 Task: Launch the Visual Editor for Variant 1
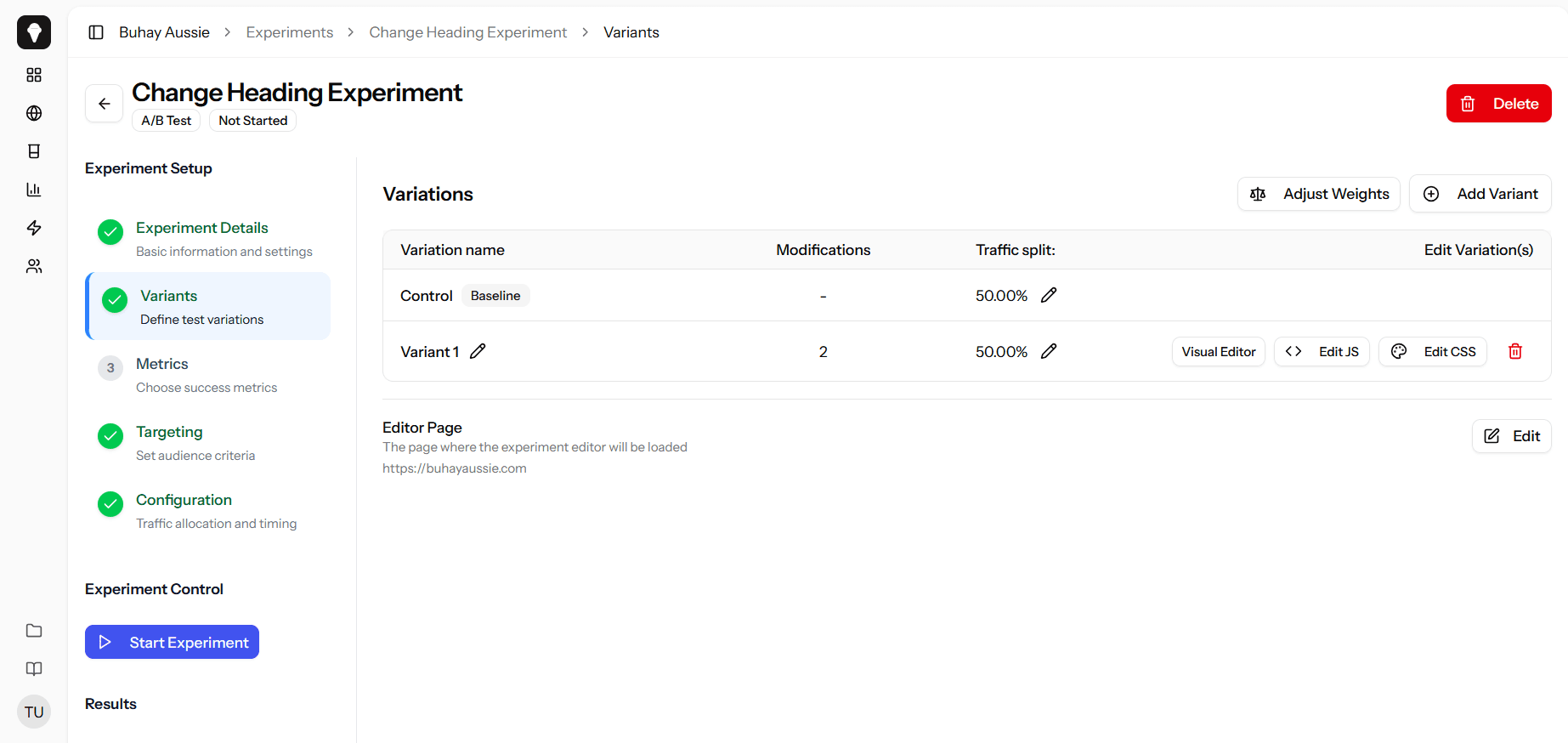(1218, 352)
